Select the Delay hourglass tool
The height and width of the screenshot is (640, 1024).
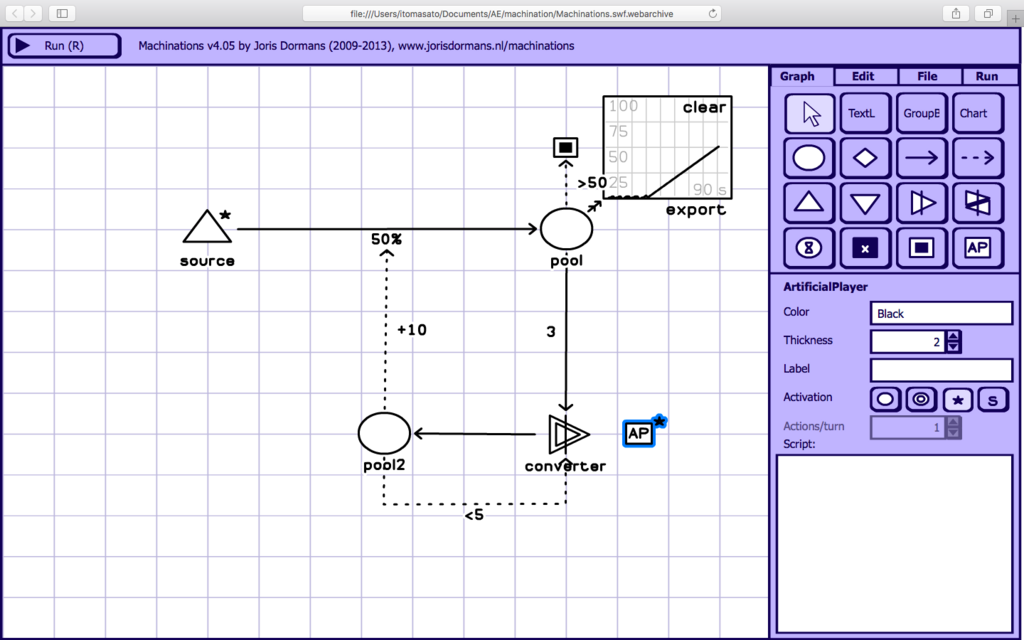click(809, 248)
